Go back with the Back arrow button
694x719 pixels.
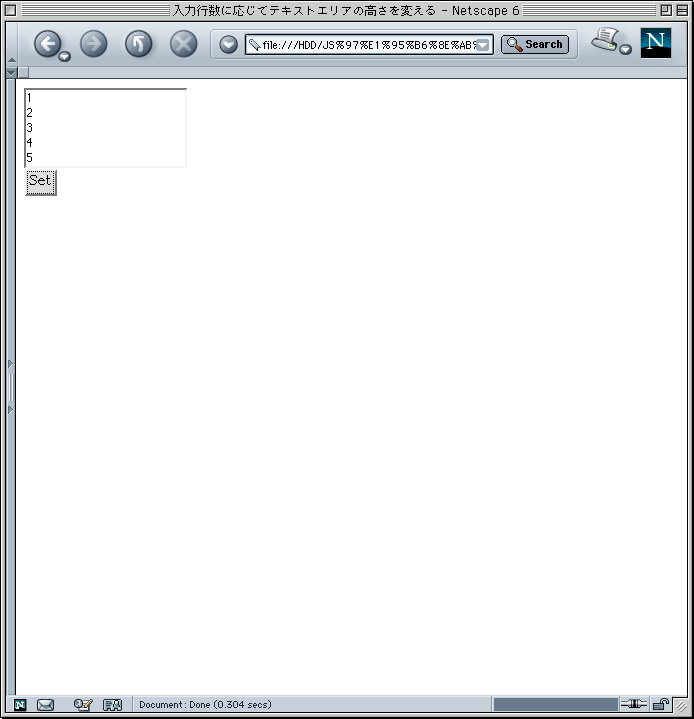(x=47, y=44)
